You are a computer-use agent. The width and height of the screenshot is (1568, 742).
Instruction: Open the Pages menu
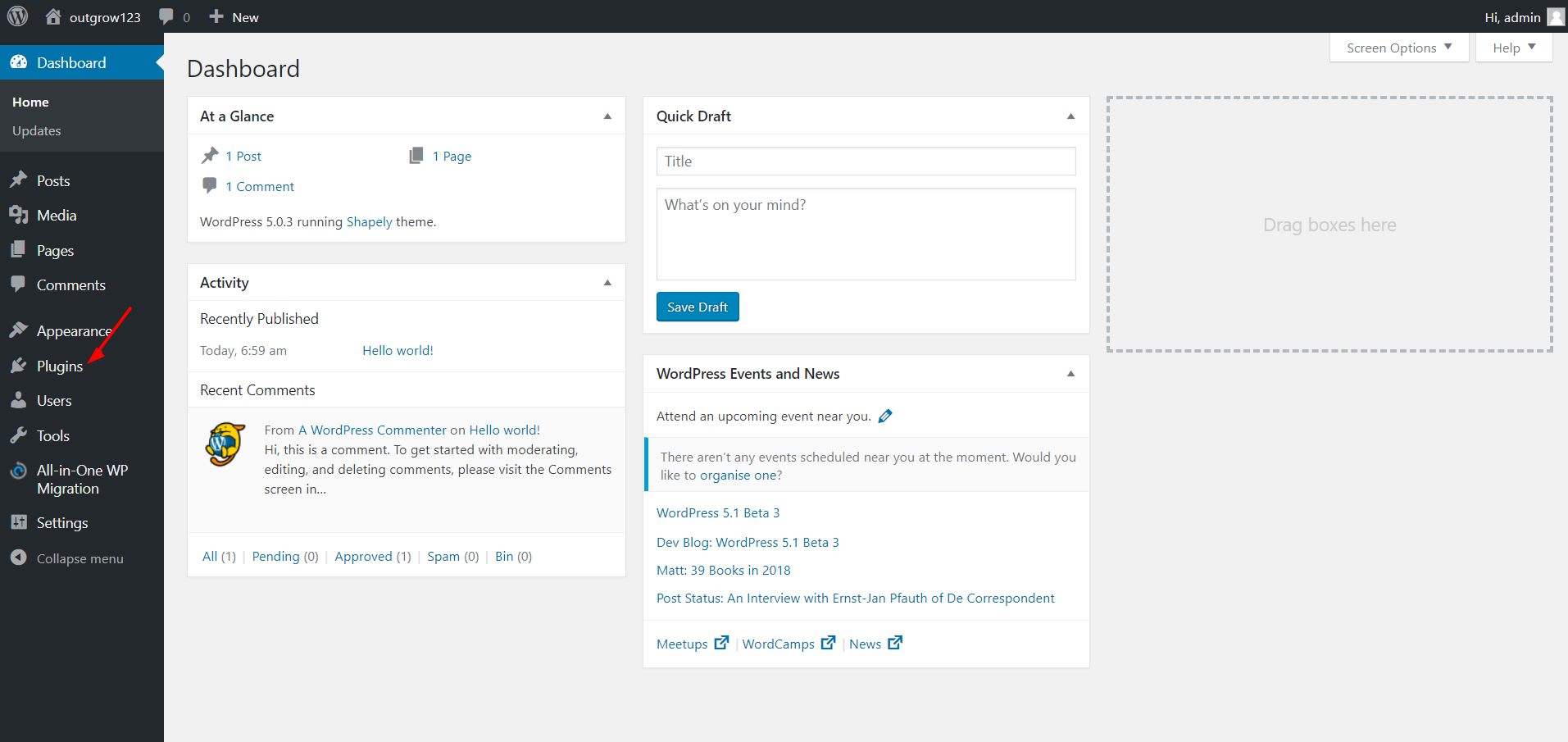[55, 251]
